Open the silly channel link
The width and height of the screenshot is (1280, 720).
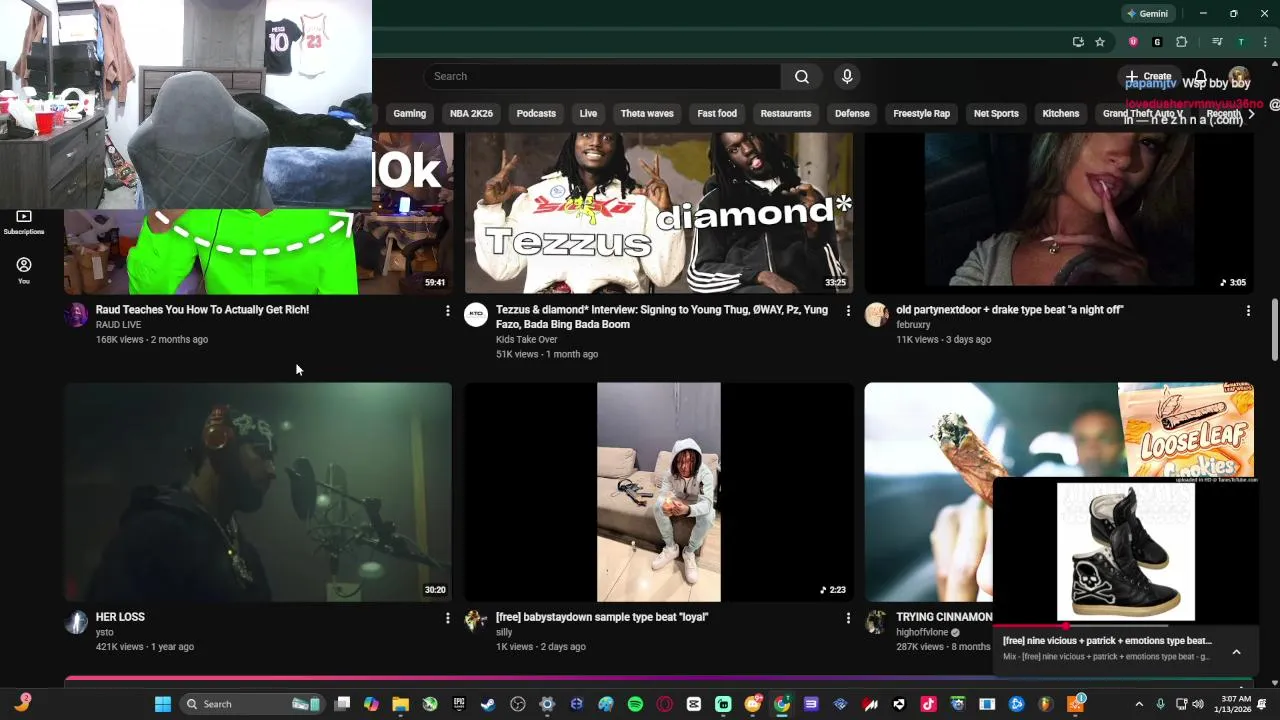pos(504,632)
